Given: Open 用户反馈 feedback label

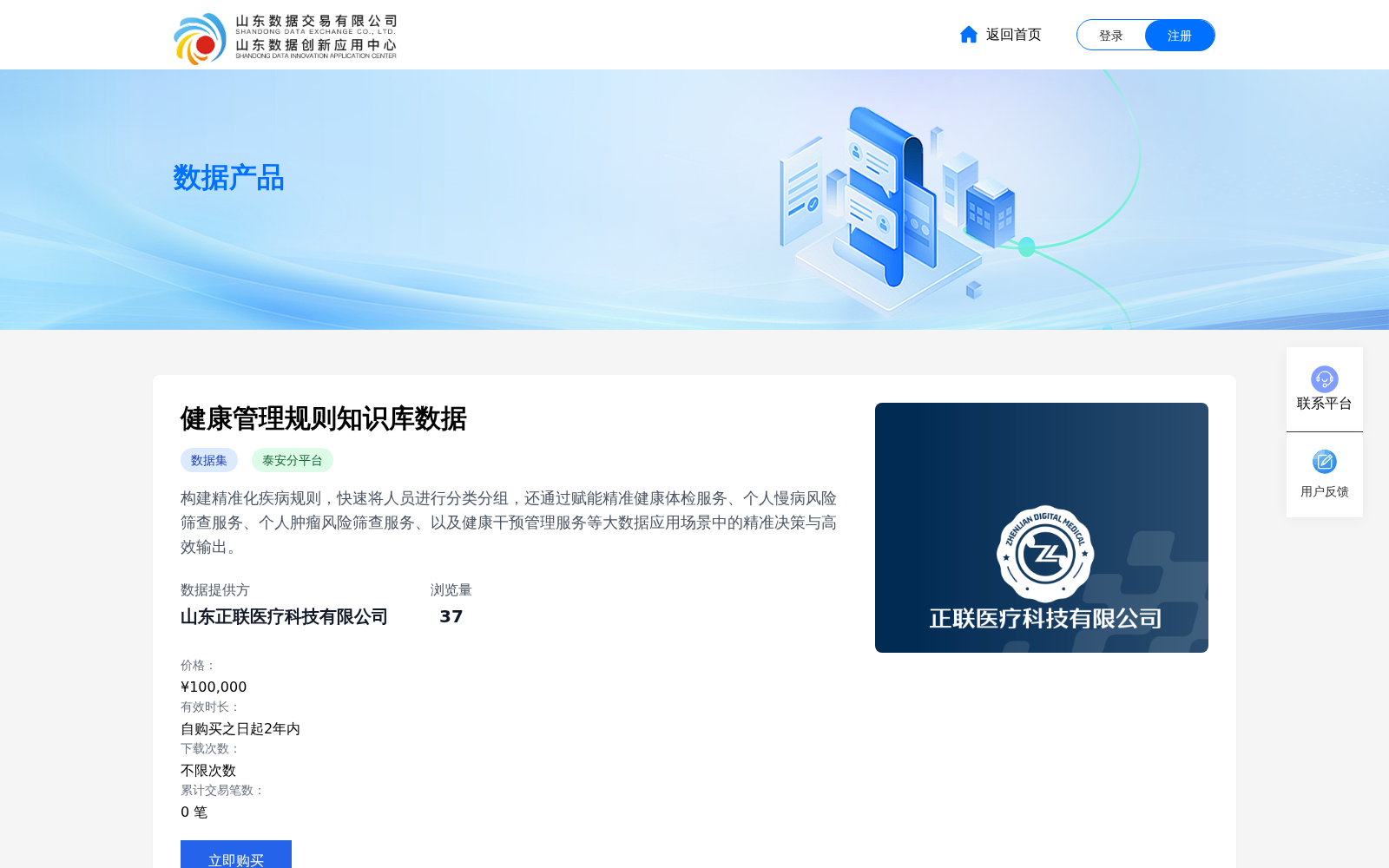Looking at the screenshot, I should [1325, 491].
